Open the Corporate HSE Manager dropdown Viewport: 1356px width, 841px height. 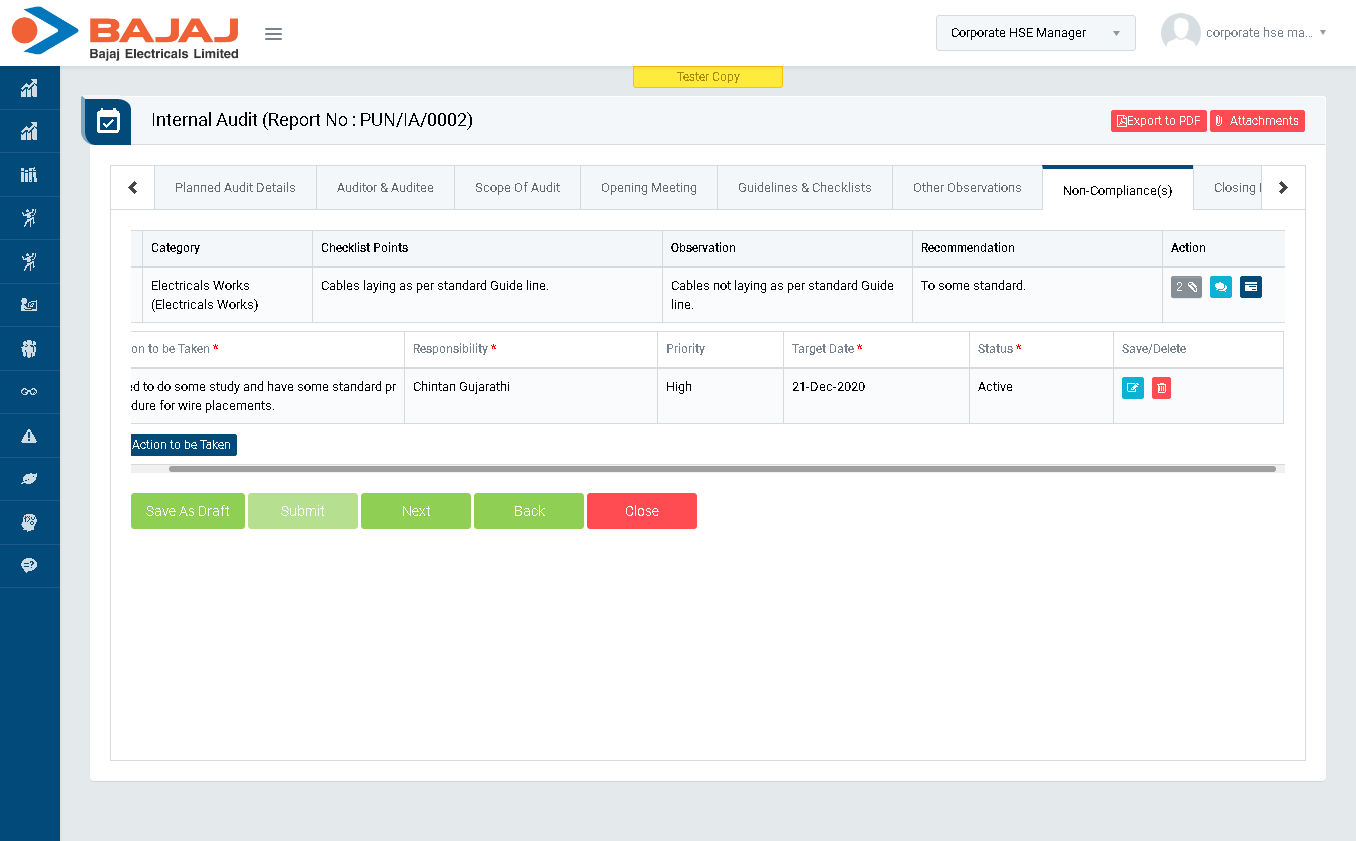(1035, 33)
